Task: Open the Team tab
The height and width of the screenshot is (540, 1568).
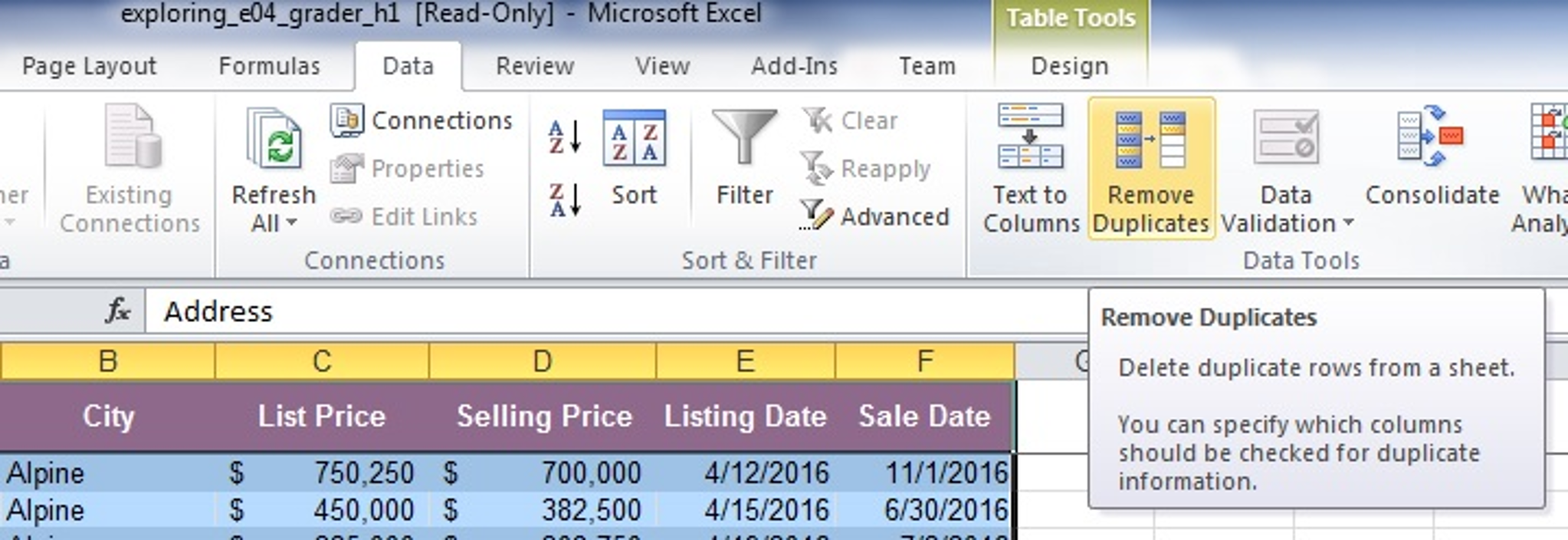Action: tap(927, 66)
